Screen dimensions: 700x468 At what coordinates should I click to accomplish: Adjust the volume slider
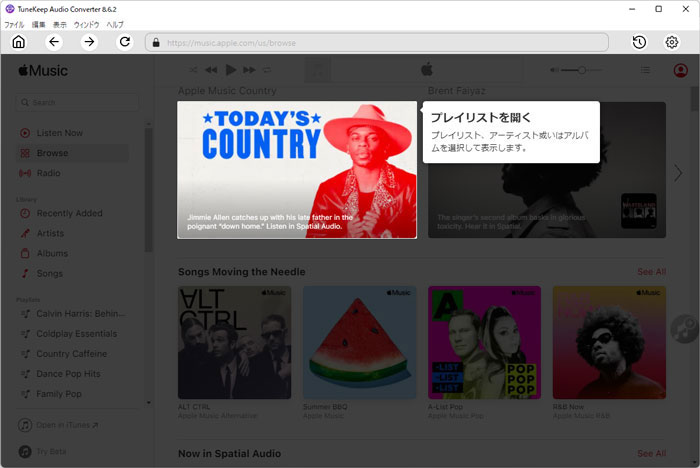[582, 70]
